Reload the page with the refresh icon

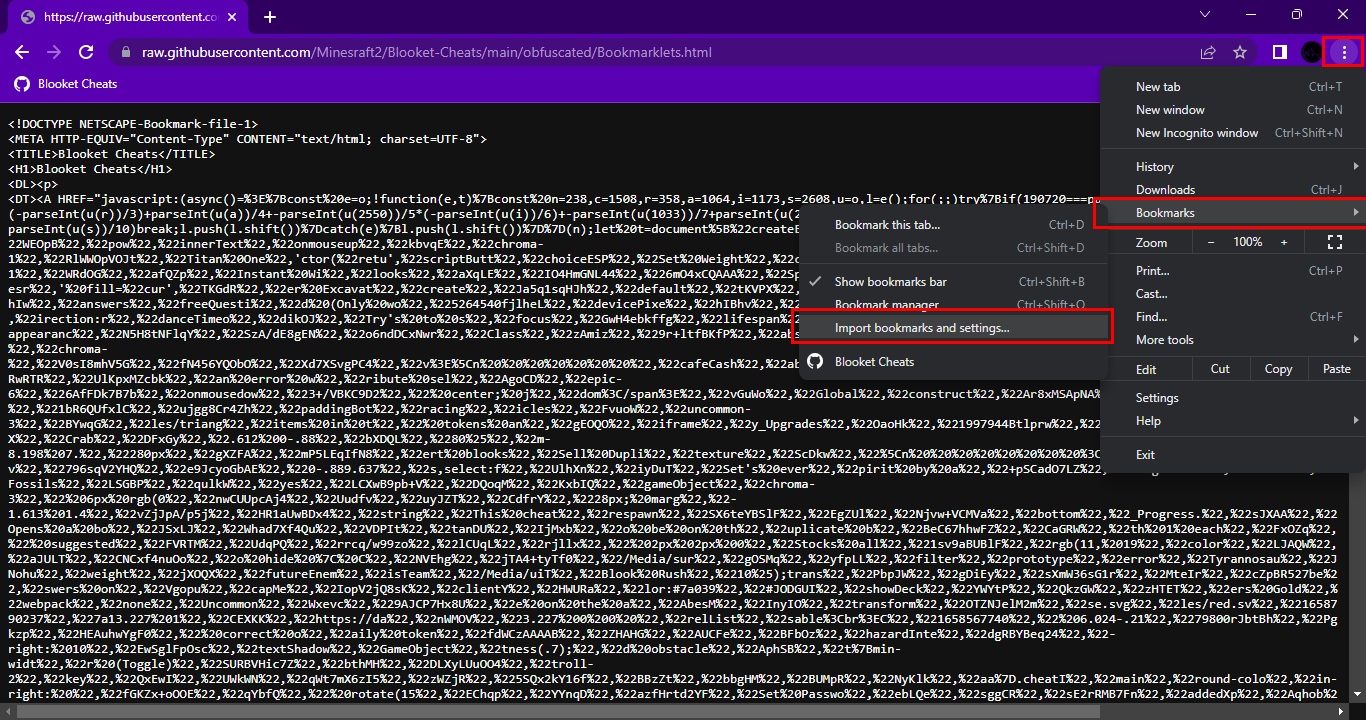86,52
